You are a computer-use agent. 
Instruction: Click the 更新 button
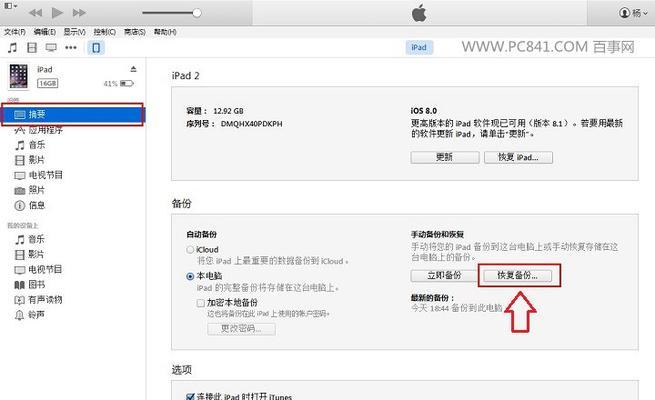pos(444,157)
